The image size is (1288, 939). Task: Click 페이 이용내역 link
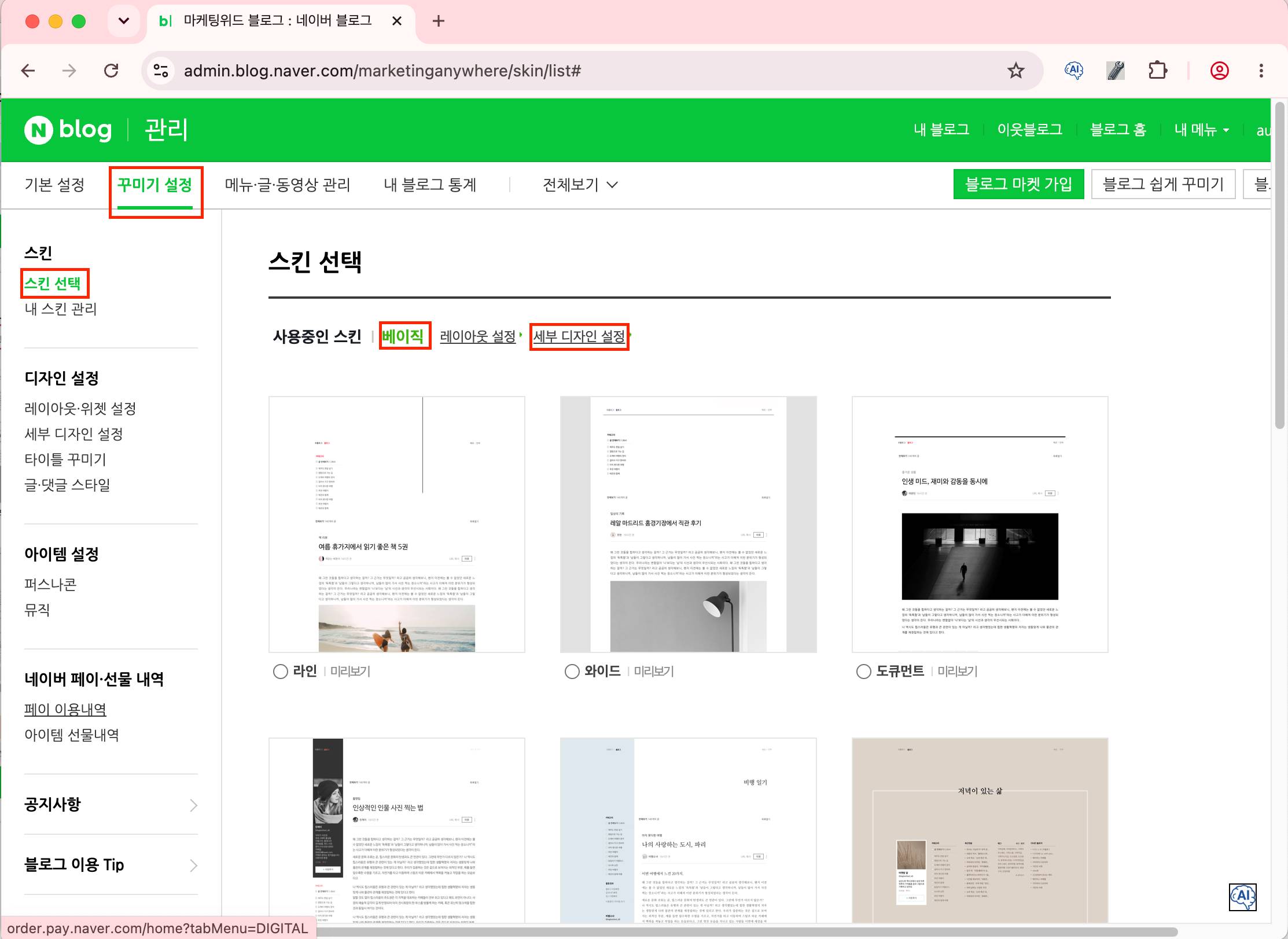pyautogui.click(x=65, y=710)
